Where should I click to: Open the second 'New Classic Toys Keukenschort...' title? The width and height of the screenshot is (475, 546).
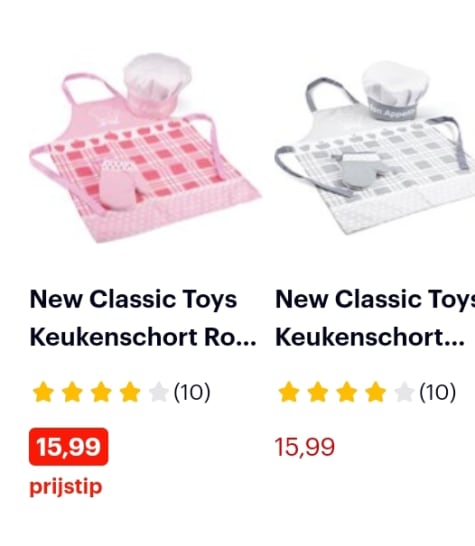click(375, 318)
